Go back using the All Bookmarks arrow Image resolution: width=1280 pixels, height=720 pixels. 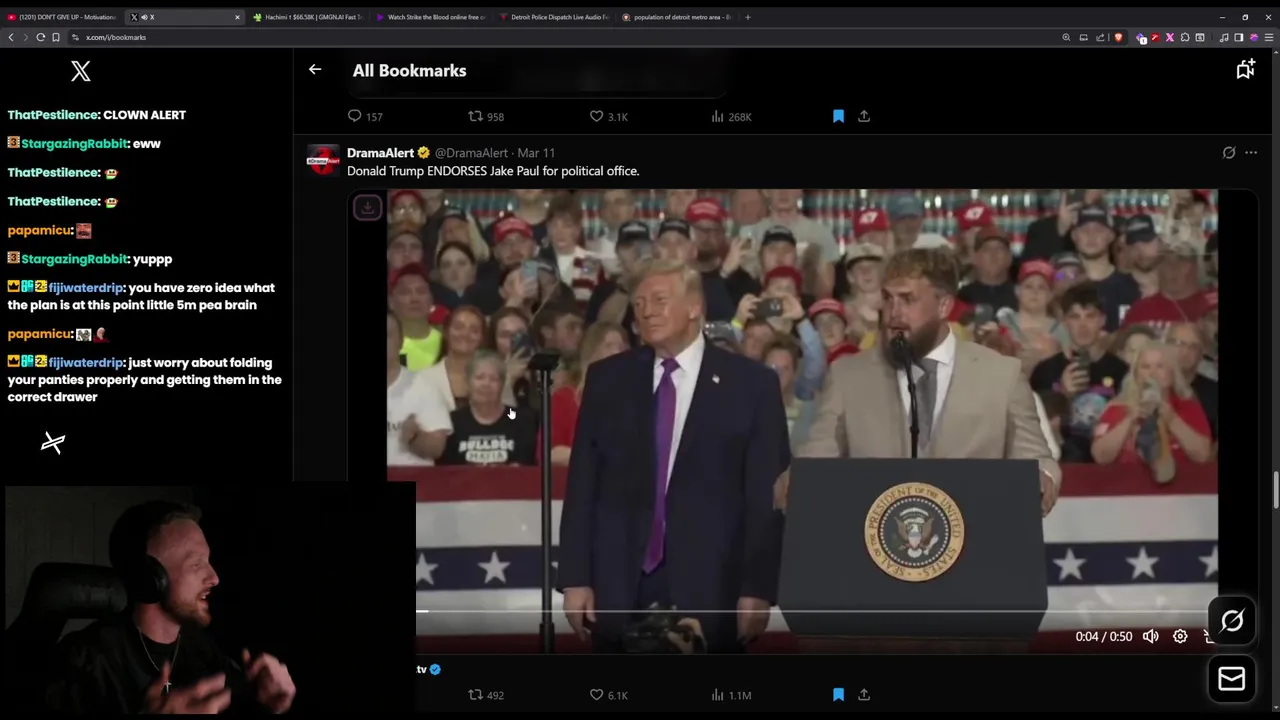point(315,70)
